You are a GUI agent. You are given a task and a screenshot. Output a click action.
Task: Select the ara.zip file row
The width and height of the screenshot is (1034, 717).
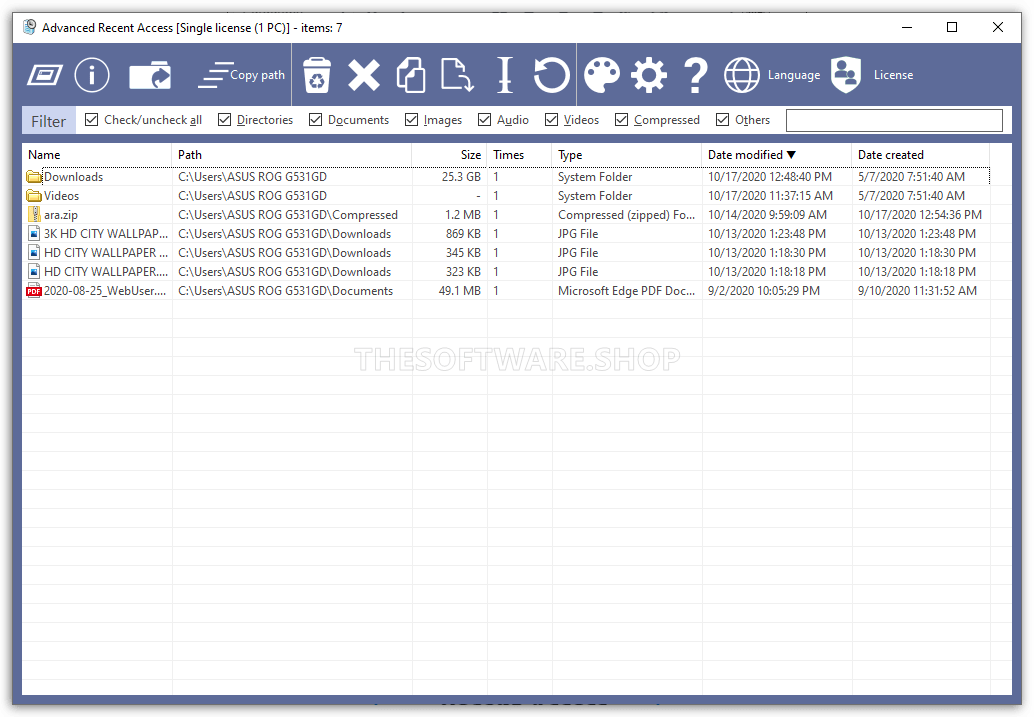pyautogui.click(x=506, y=215)
